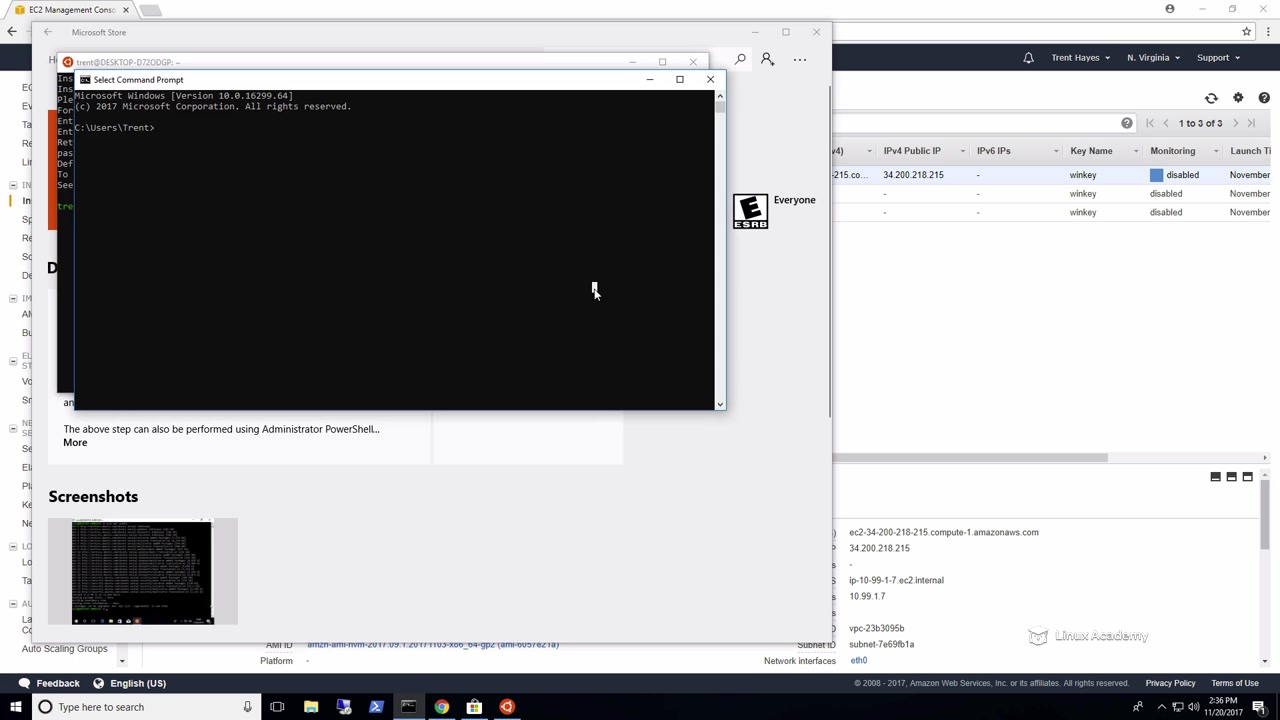Open Task View on the taskbar
The image size is (1280, 720).
coord(277,707)
